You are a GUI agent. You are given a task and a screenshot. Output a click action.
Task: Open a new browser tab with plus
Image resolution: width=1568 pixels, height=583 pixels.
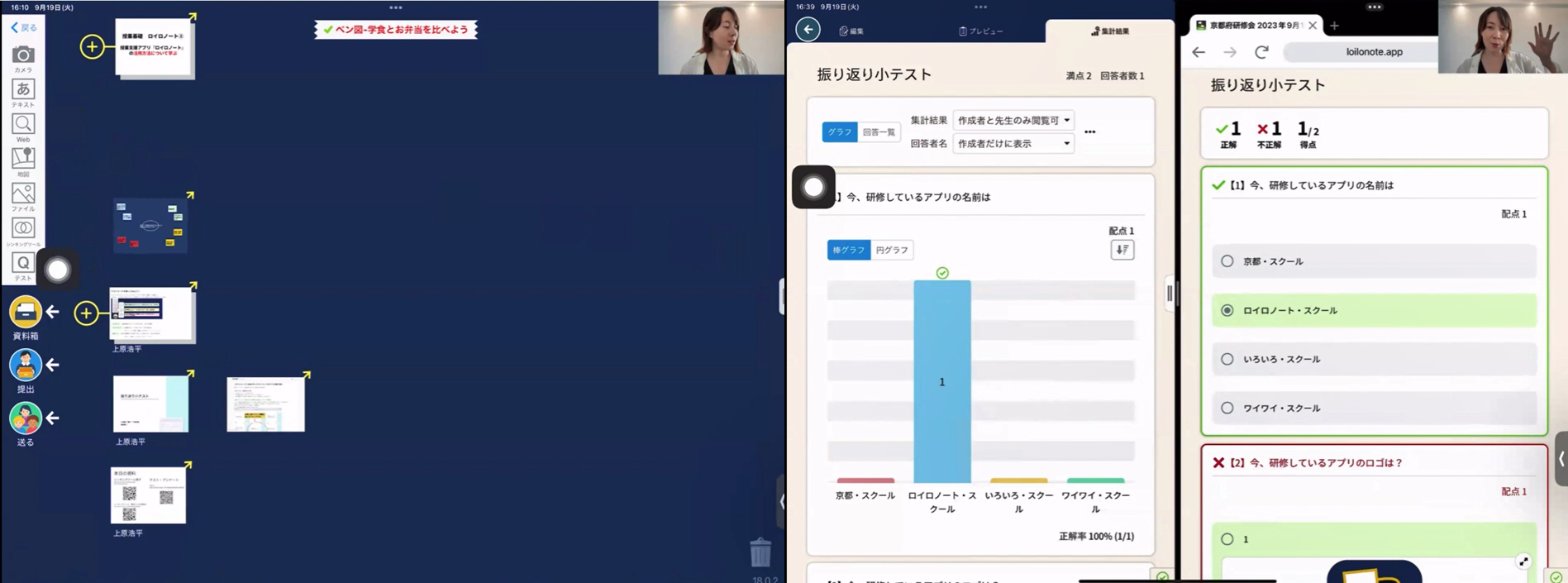1334,26
